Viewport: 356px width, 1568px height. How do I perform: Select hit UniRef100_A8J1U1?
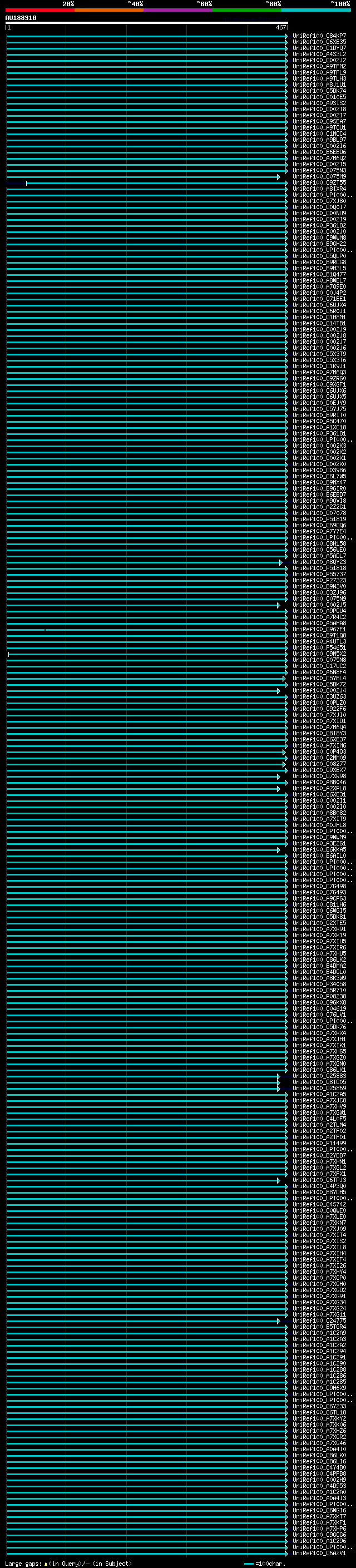tap(319, 85)
